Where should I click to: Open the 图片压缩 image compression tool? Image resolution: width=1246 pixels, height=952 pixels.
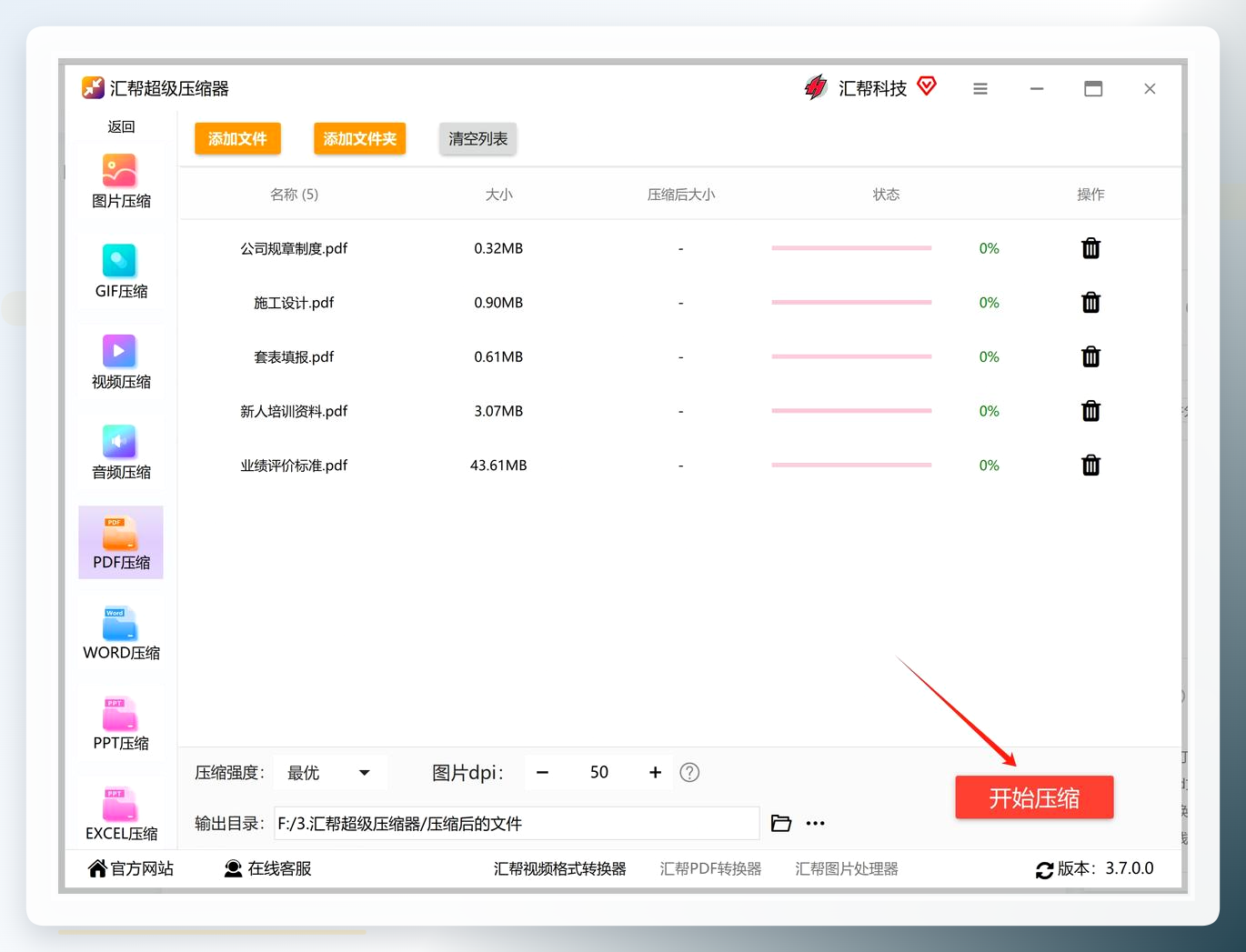(121, 182)
